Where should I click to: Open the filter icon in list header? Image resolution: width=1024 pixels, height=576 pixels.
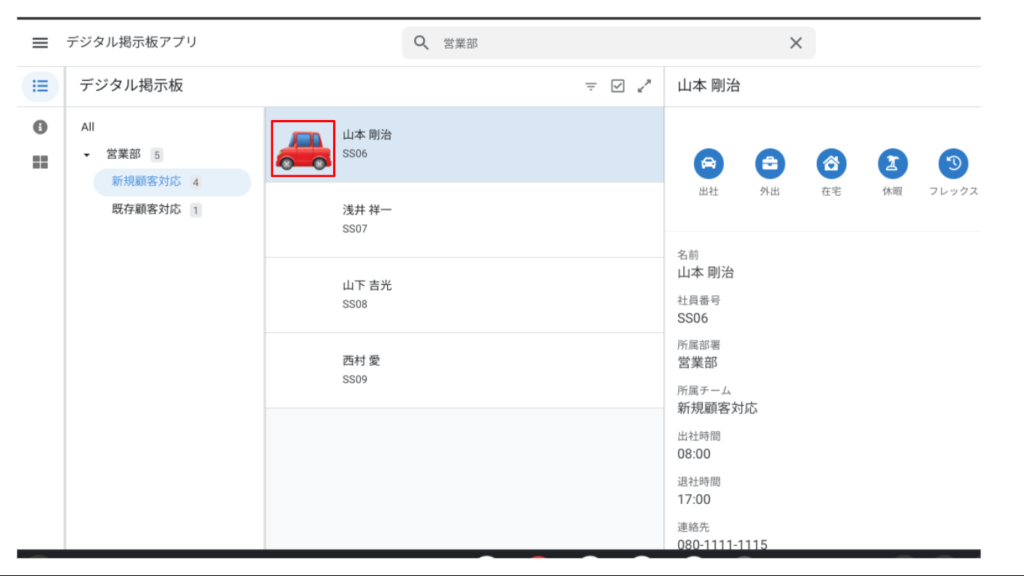click(591, 87)
